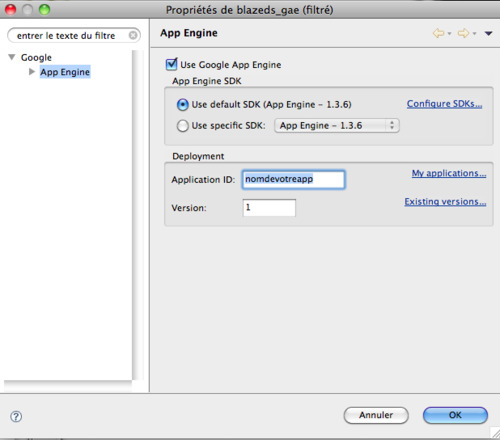The image size is (500, 440).
Task: Clear the filter text with the X icon
Action: (x=133, y=35)
